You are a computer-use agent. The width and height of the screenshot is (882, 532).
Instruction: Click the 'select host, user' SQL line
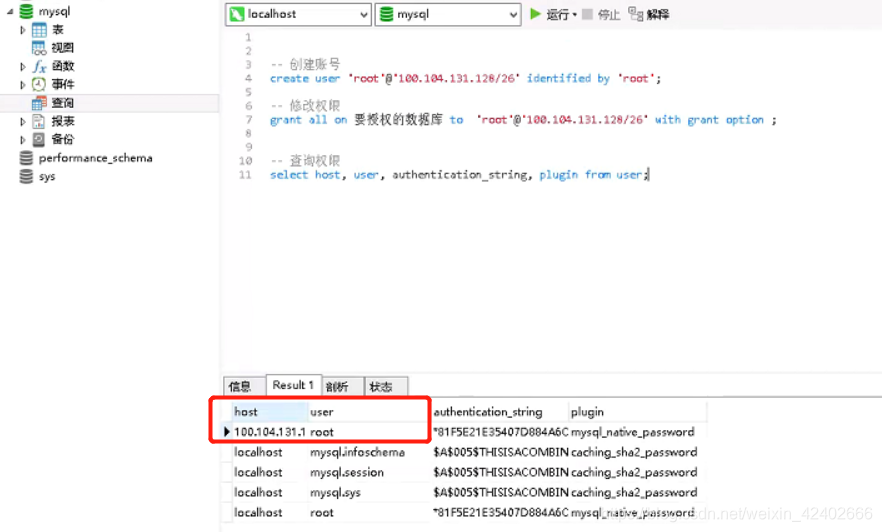point(459,175)
